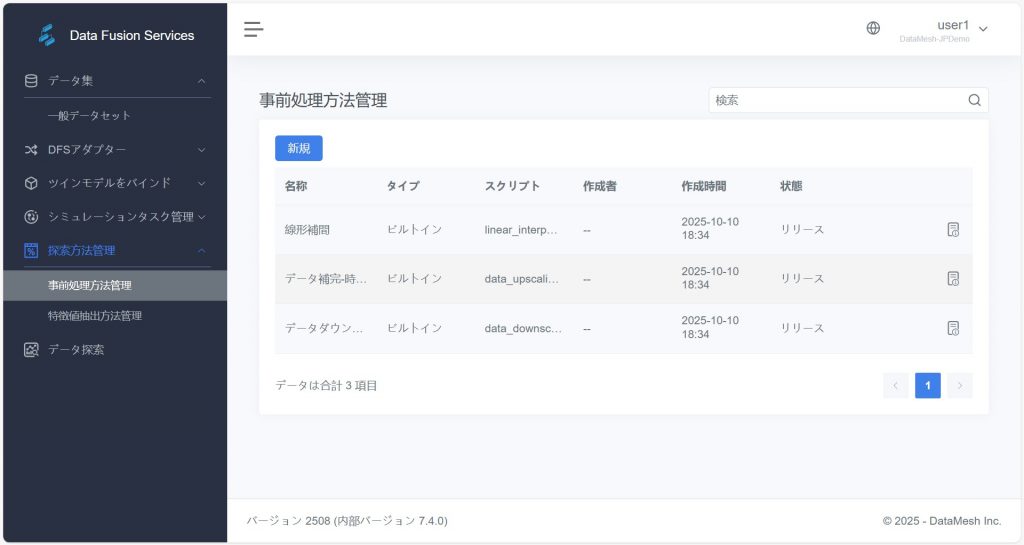Collapse the データ集 menu section
The height and width of the screenshot is (545, 1024).
[x=201, y=81]
